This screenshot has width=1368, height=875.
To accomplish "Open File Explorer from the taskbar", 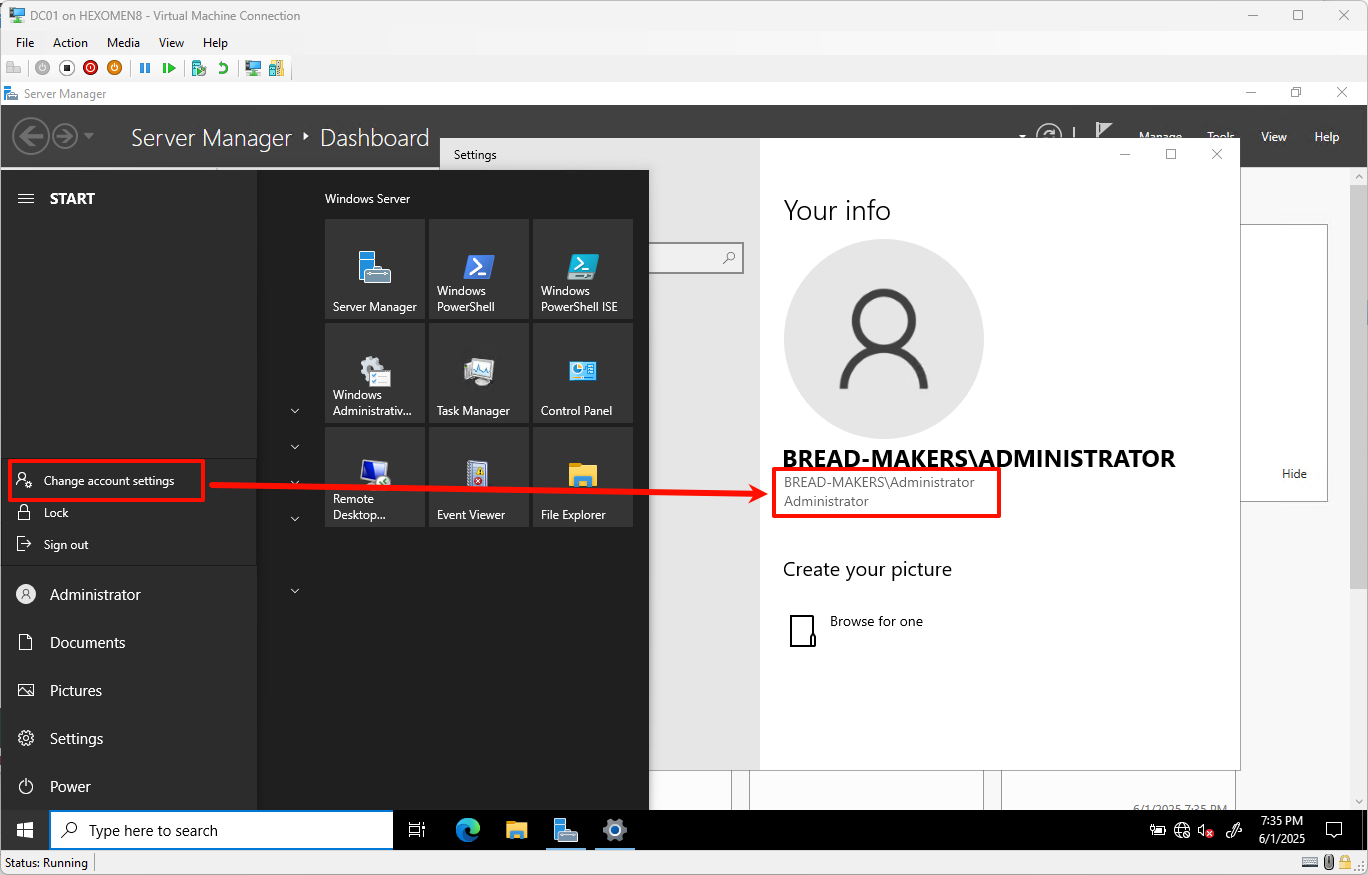I will pos(516,830).
